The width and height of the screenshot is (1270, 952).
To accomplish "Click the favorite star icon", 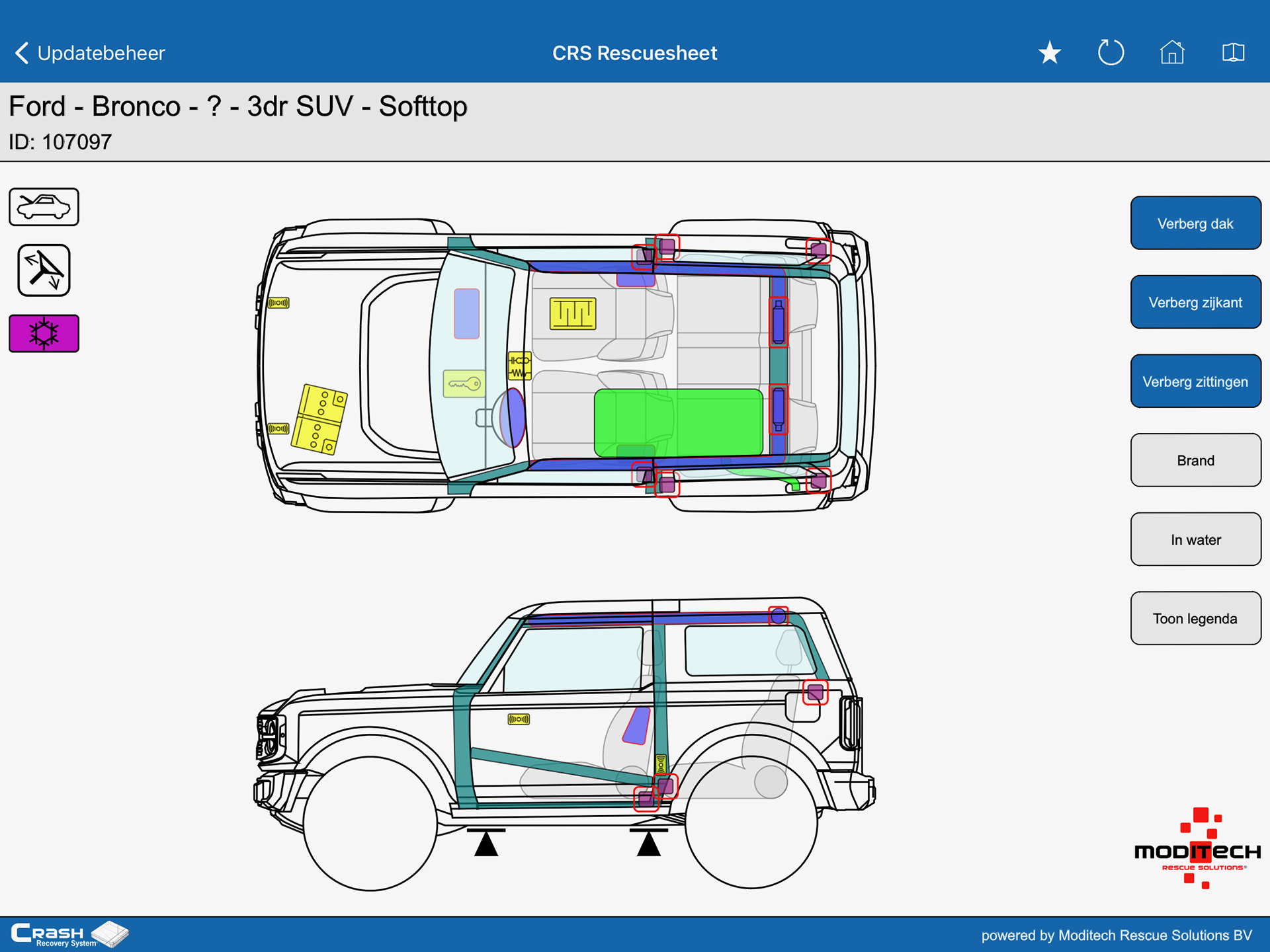I will [x=1050, y=53].
